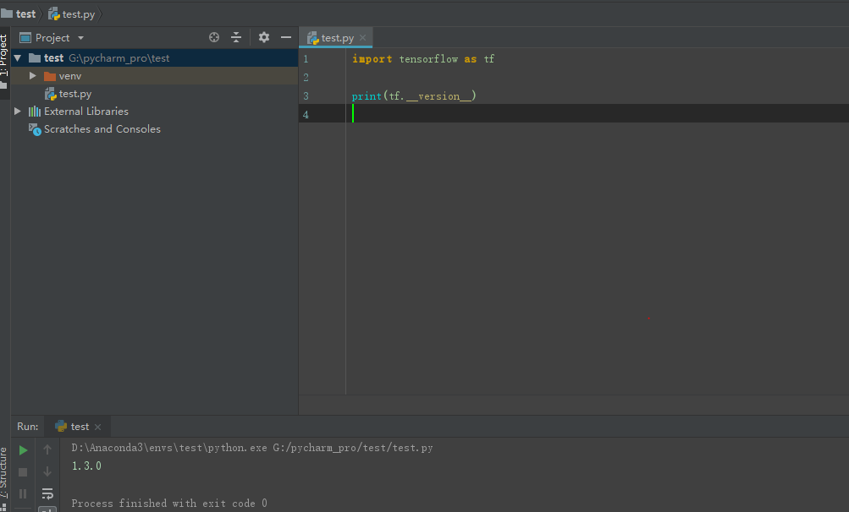Viewport: 849px width, 512px height.
Task: Rerun test with green play button
Action: coord(23,450)
